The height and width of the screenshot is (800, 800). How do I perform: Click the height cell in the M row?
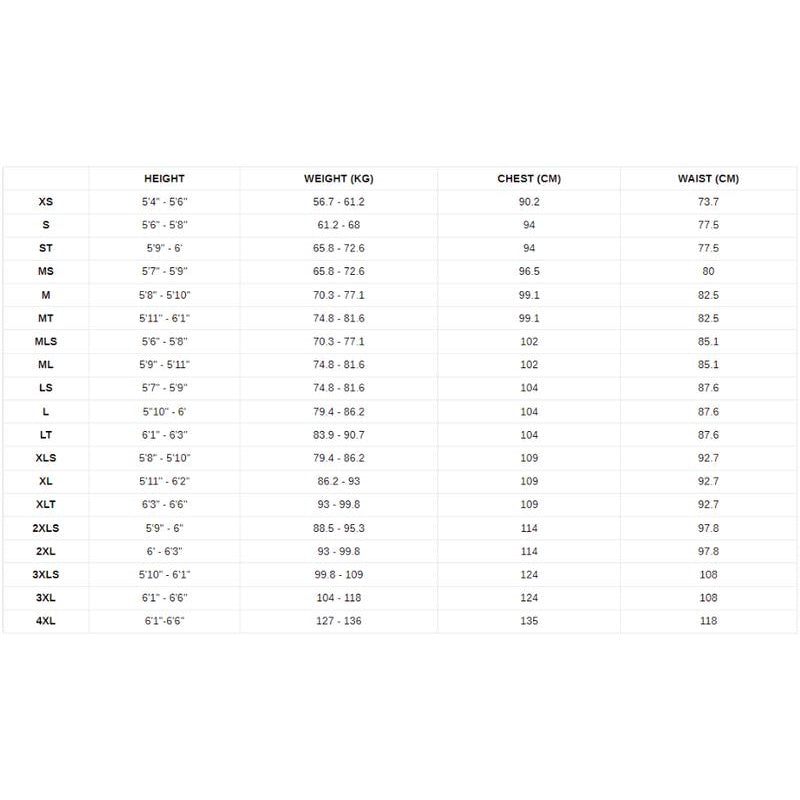[x=164, y=295]
